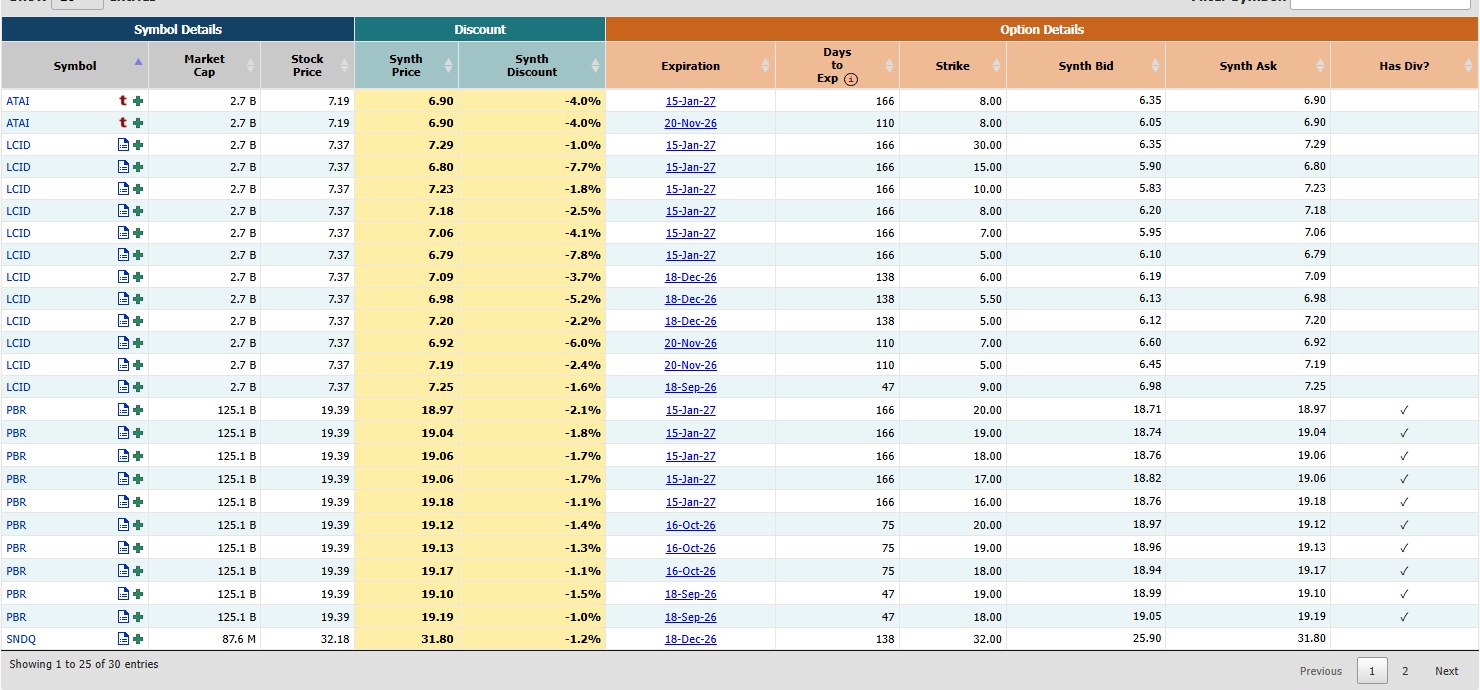The height and width of the screenshot is (690, 1480).
Task: Open 15-Jan-27 expiration link in LCID strike 30.00 row
Action: click(690, 145)
